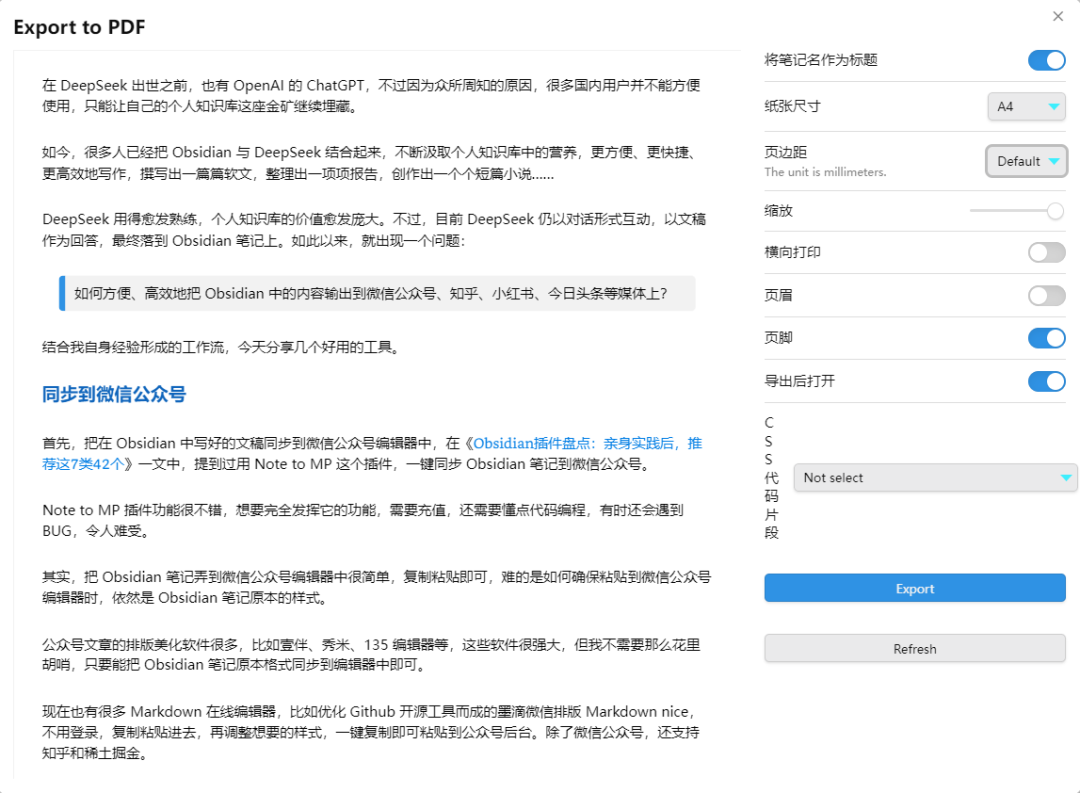The height and width of the screenshot is (793, 1080).
Task: Click the 'Export to PDF' dialog title
Action: (x=79, y=27)
